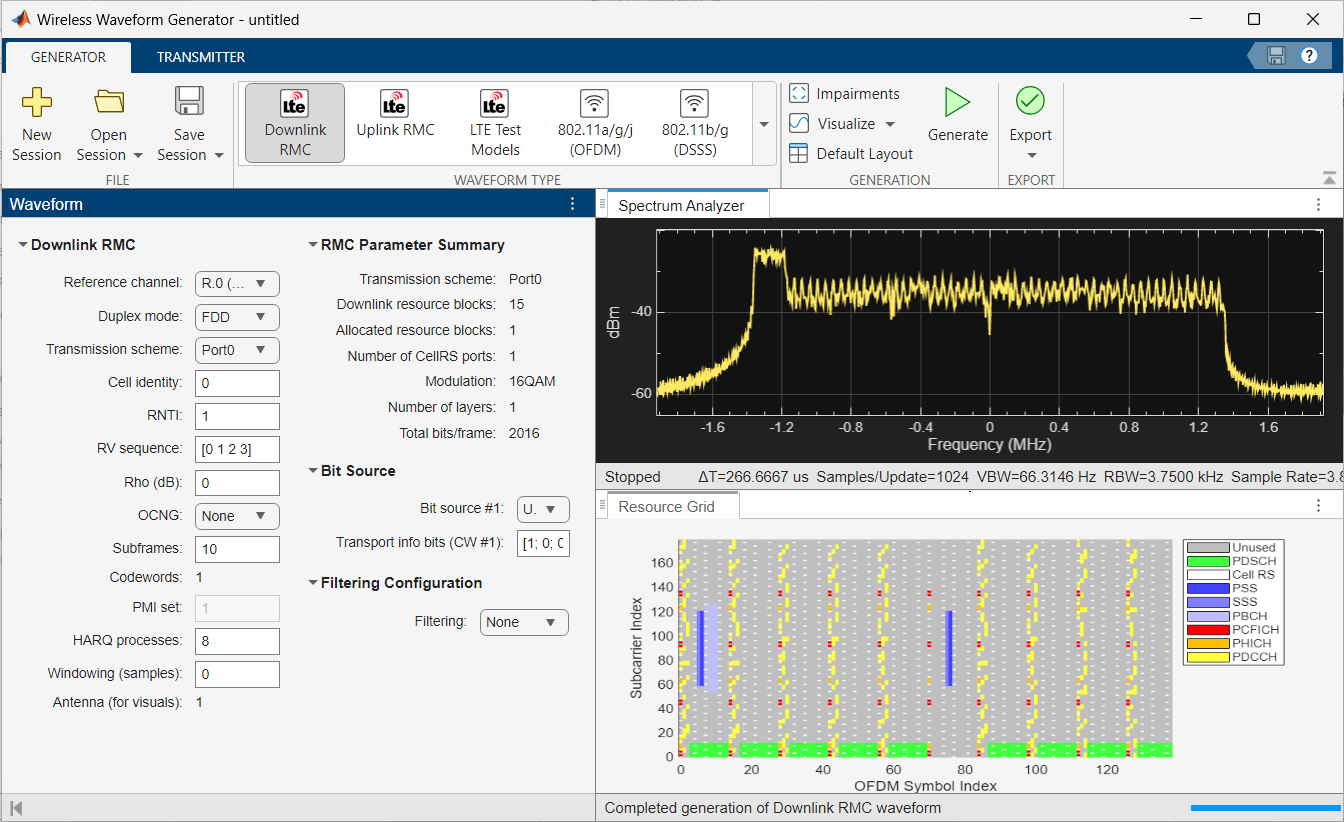Save session using the floppy disk icon
1344x822 pixels.
[189, 103]
